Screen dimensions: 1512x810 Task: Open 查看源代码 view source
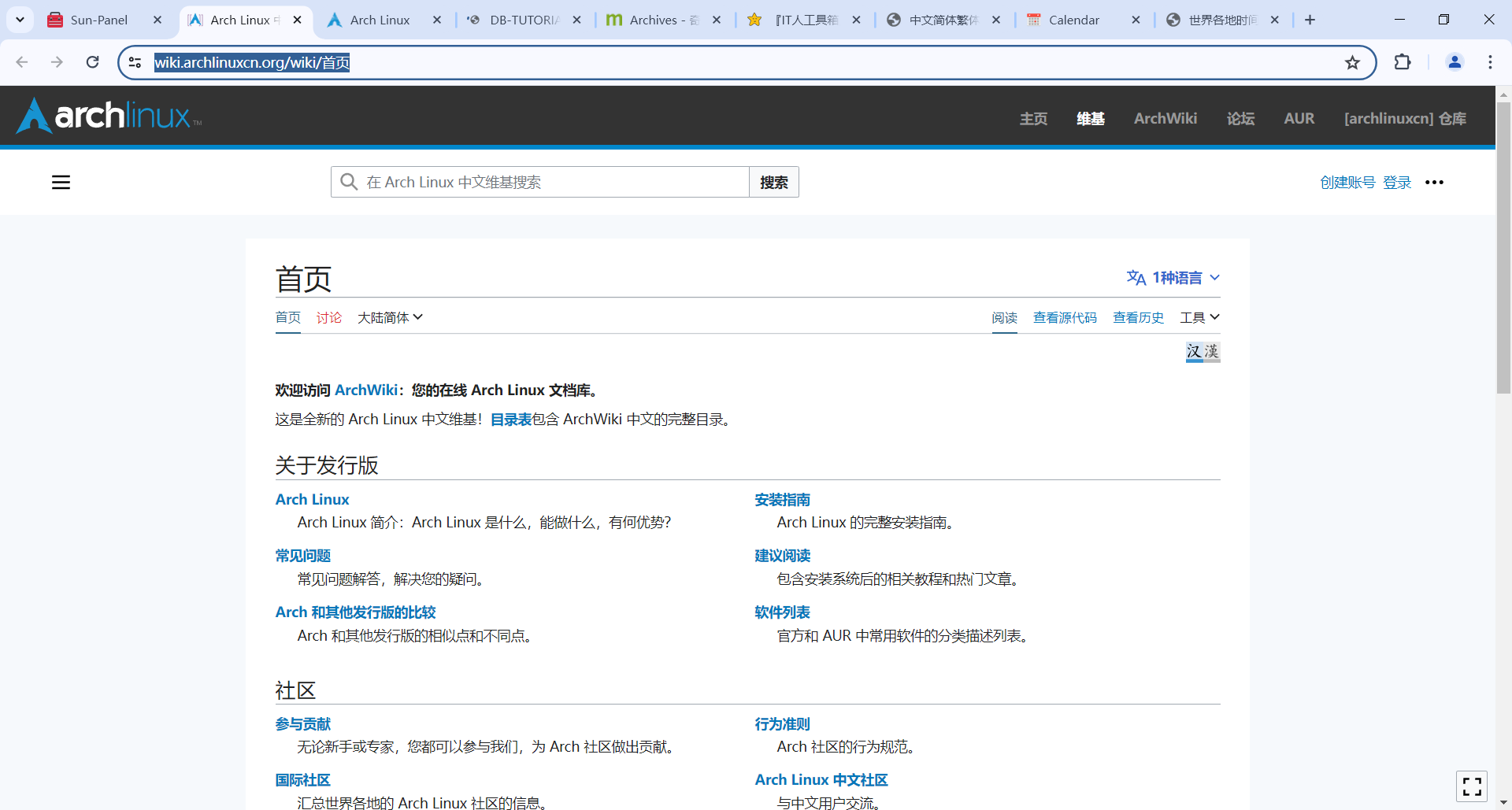coord(1065,317)
